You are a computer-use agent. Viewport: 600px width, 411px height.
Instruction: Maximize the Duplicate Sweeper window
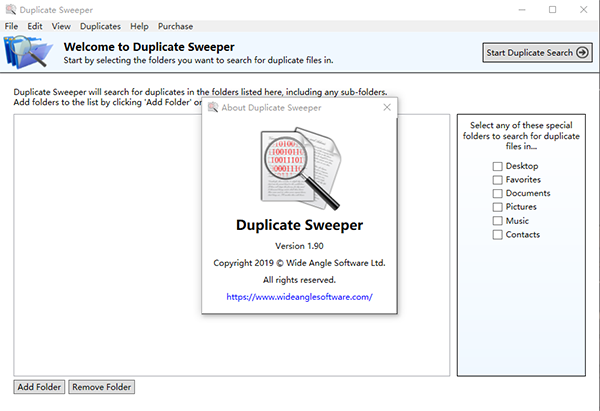(553, 10)
